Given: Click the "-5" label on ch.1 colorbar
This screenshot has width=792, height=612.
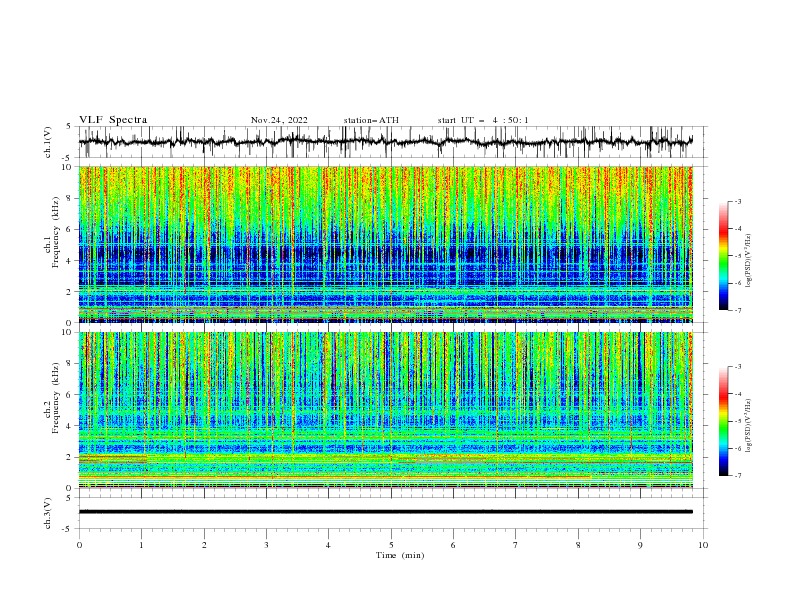Looking at the screenshot, I should pyautogui.click(x=738, y=256).
